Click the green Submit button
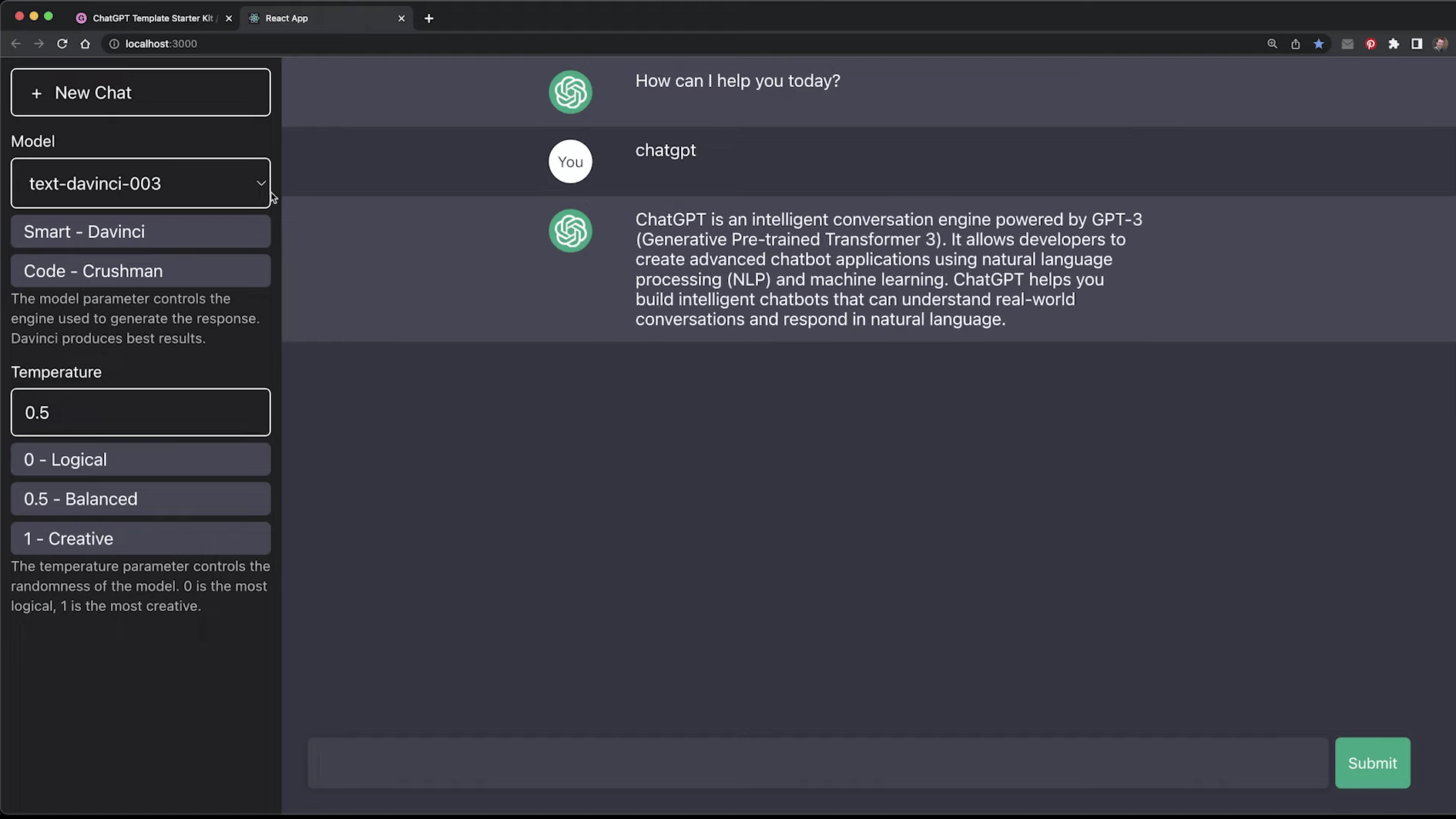This screenshot has width=1456, height=819. [1372, 763]
